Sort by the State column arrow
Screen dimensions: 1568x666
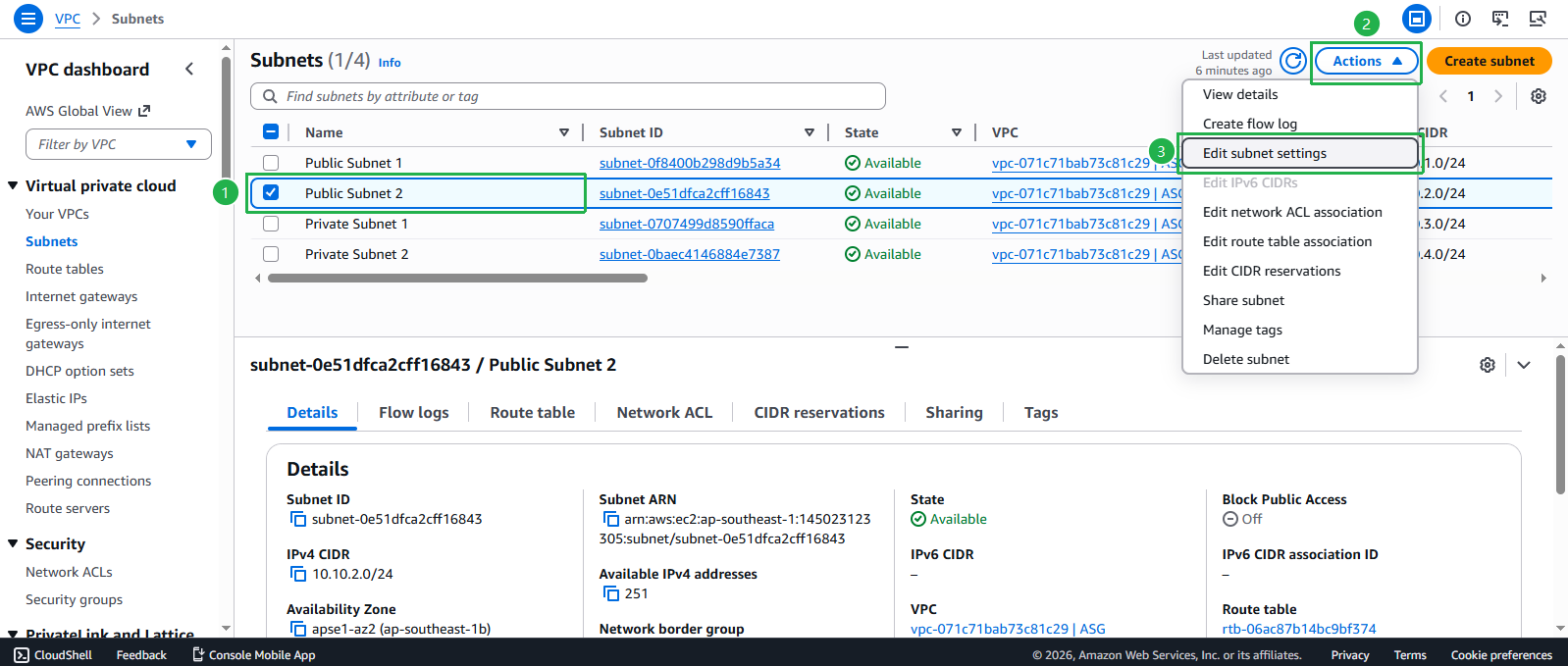tap(957, 132)
